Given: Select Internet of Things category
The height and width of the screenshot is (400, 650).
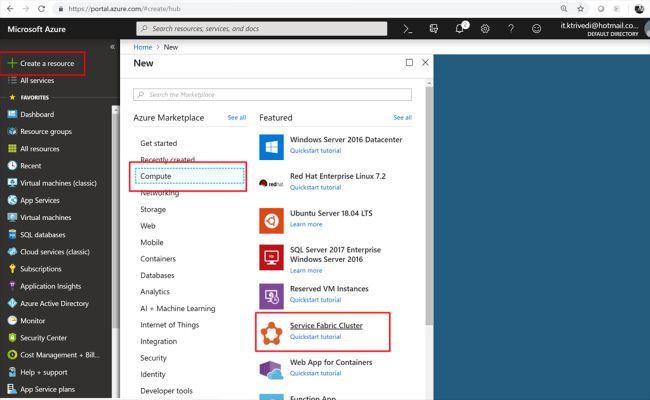Looking at the screenshot, I should coord(170,325).
